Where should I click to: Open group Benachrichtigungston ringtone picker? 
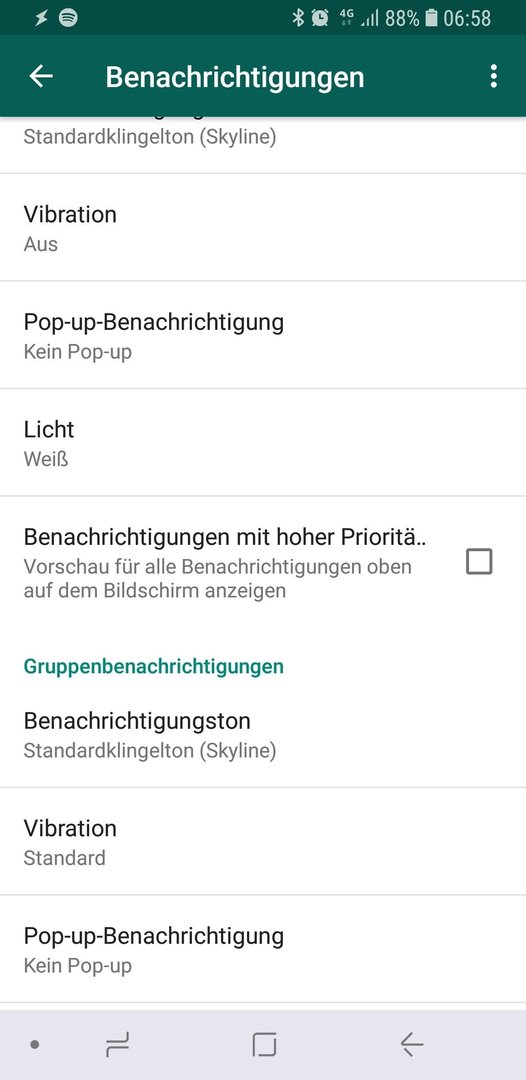263,734
